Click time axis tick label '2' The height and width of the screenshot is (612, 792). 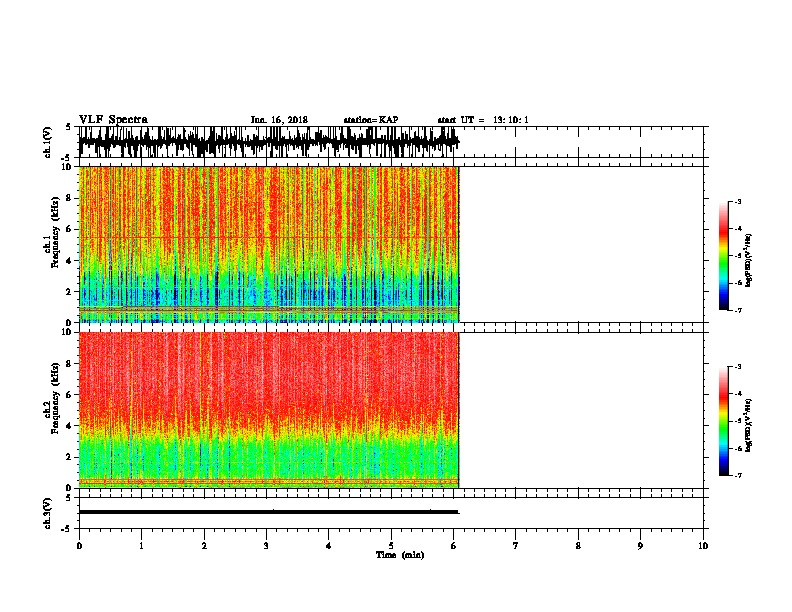[204, 546]
